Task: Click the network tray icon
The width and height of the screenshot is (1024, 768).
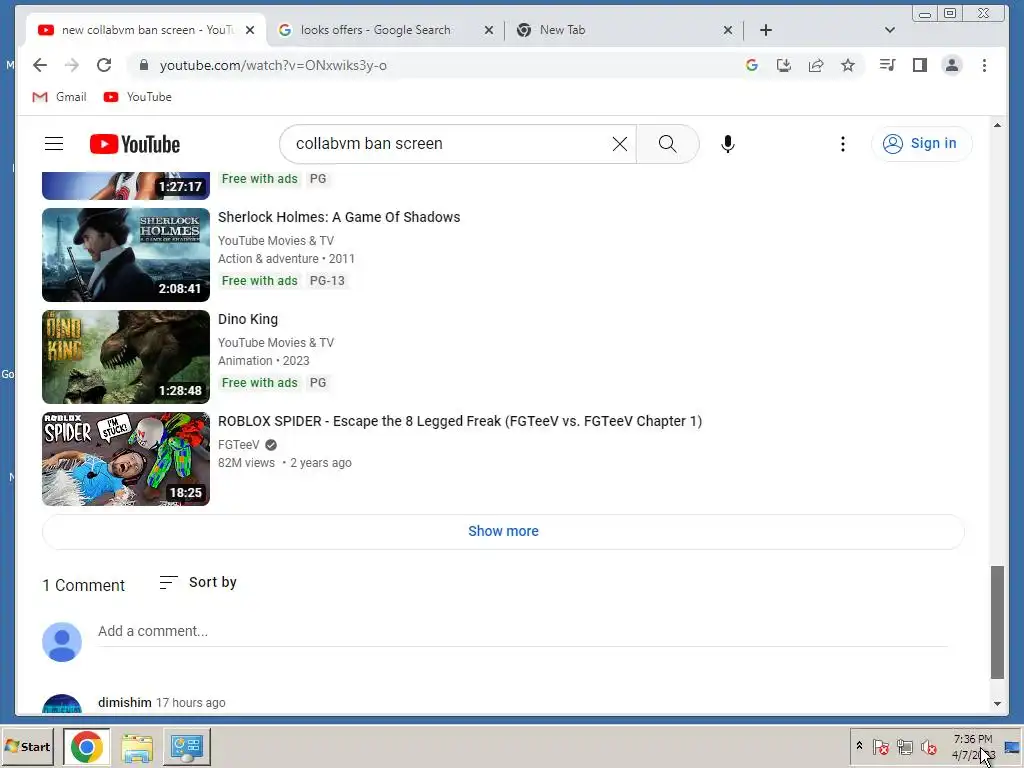Action: (904, 746)
